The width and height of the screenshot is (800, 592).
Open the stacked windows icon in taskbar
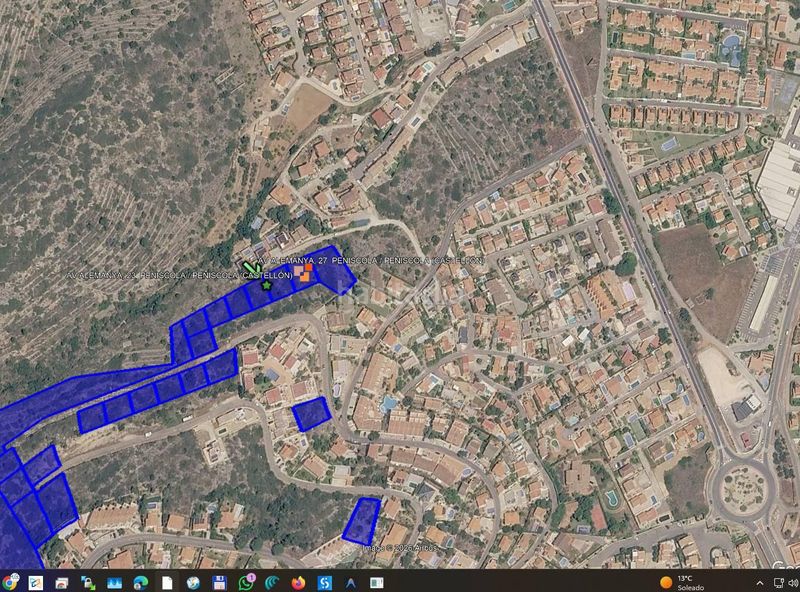tap(62, 582)
